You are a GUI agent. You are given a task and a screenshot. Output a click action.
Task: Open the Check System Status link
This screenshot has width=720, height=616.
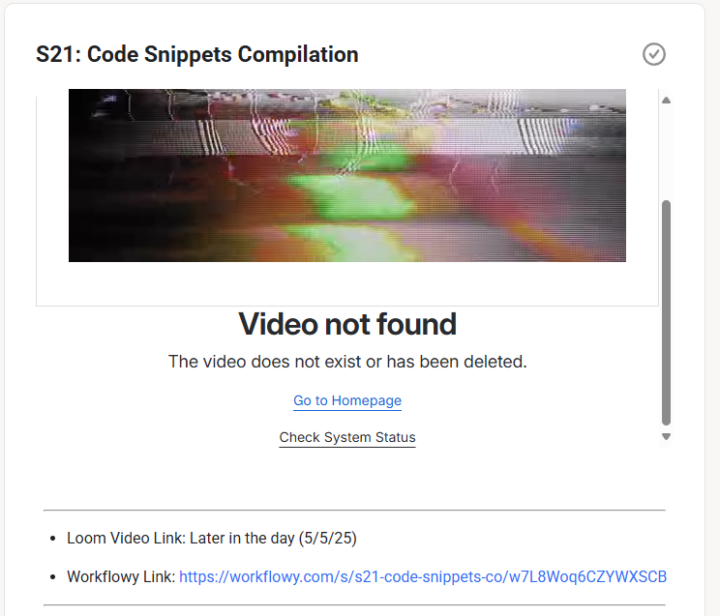347,437
